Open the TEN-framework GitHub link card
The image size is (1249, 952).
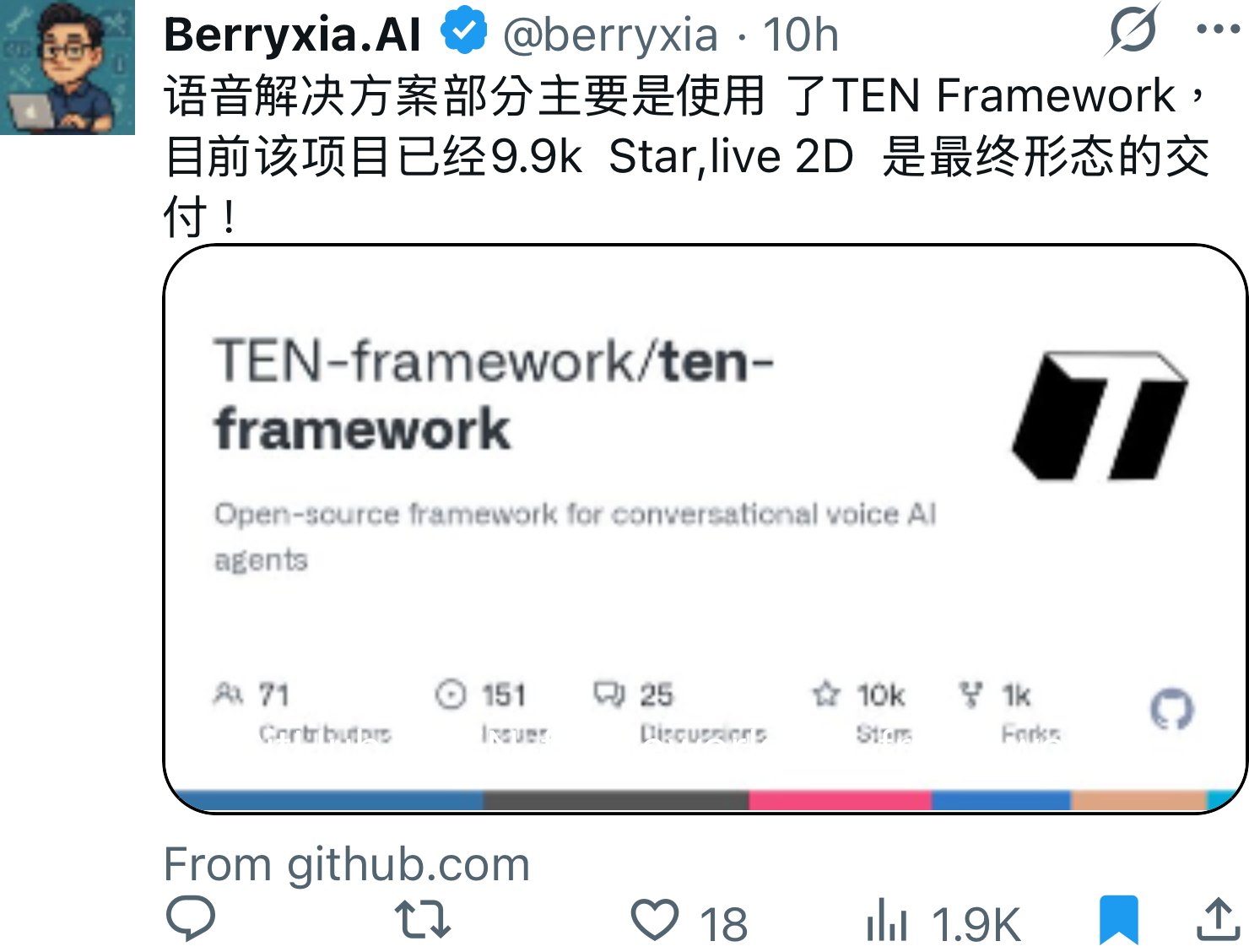click(706, 529)
